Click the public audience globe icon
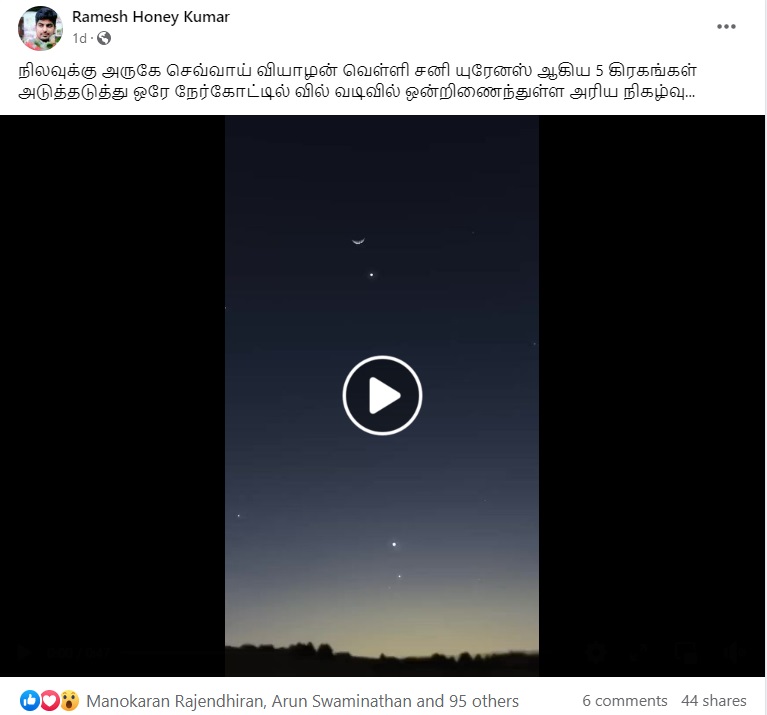 [104, 38]
